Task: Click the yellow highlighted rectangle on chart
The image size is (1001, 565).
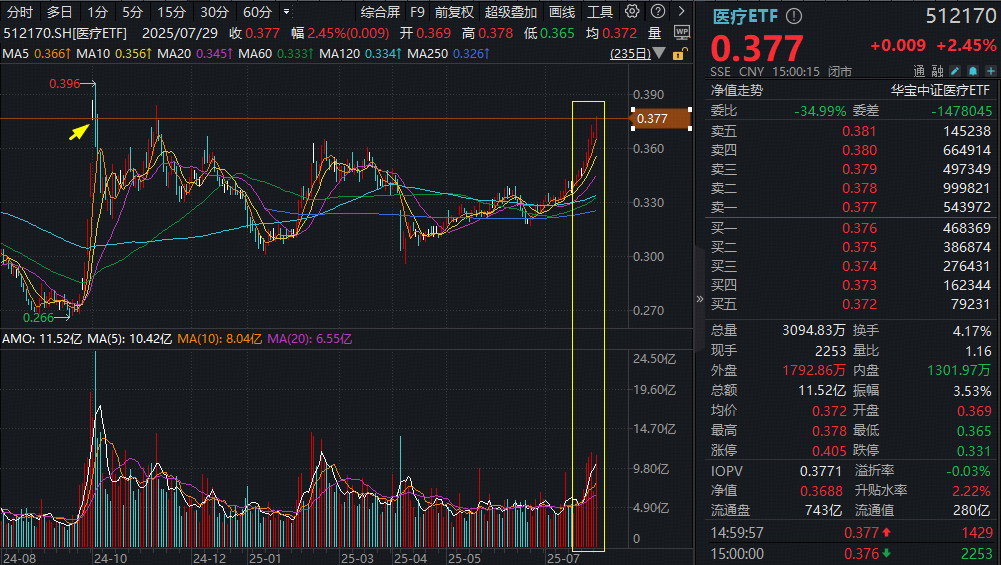Action: (588, 325)
